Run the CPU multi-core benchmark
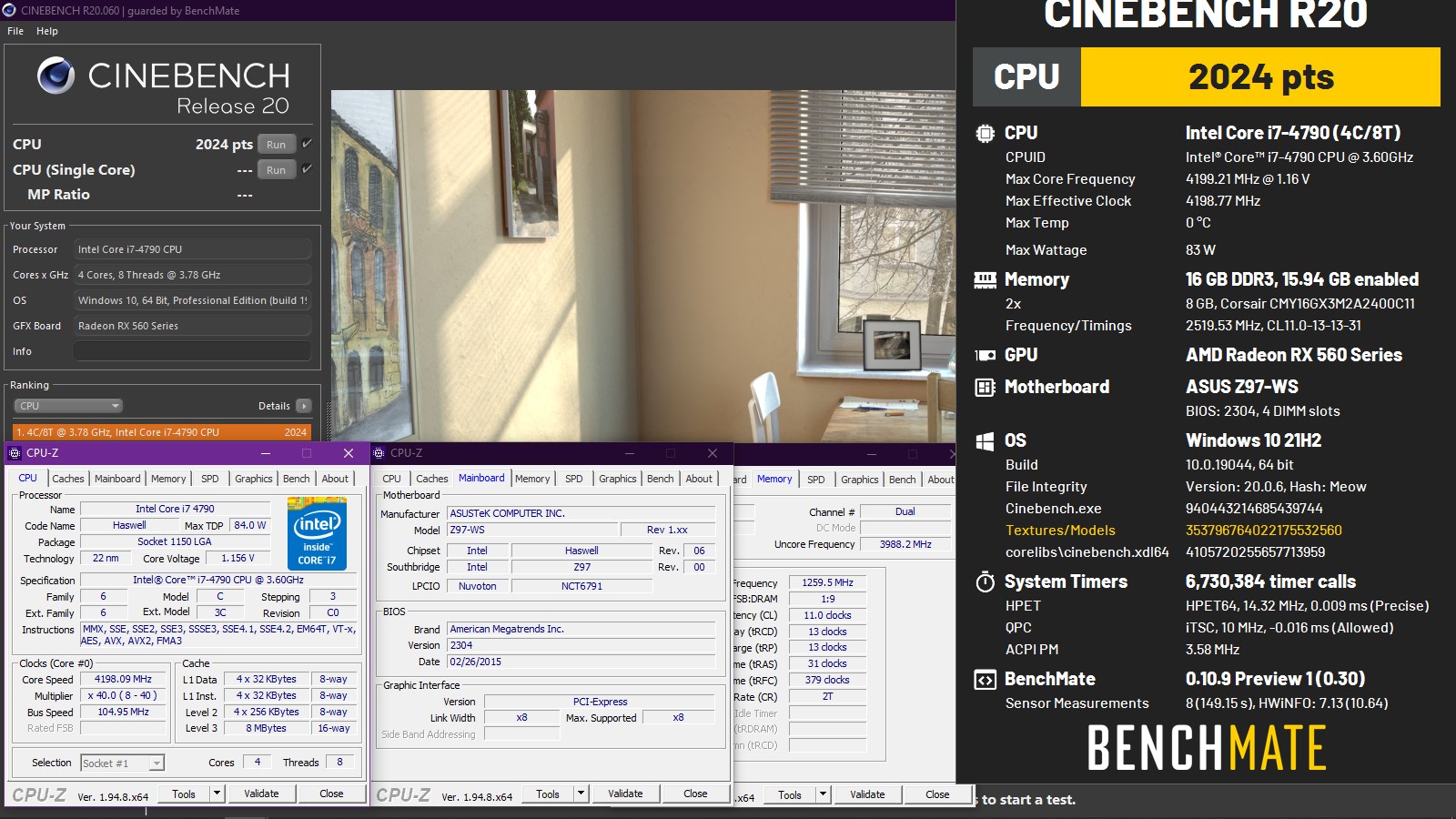This screenshot has height=819, width=1456. [x=277, y=144]
